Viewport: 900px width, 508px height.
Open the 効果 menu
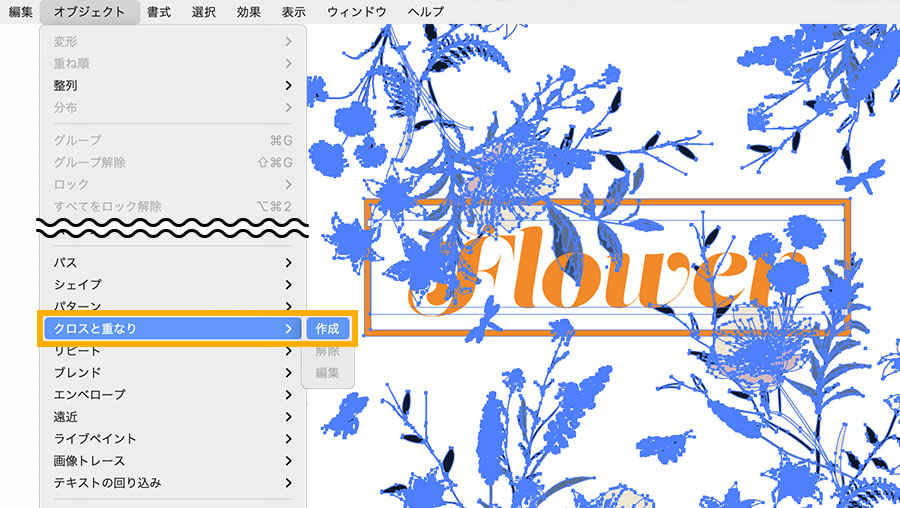click(249, 11)
